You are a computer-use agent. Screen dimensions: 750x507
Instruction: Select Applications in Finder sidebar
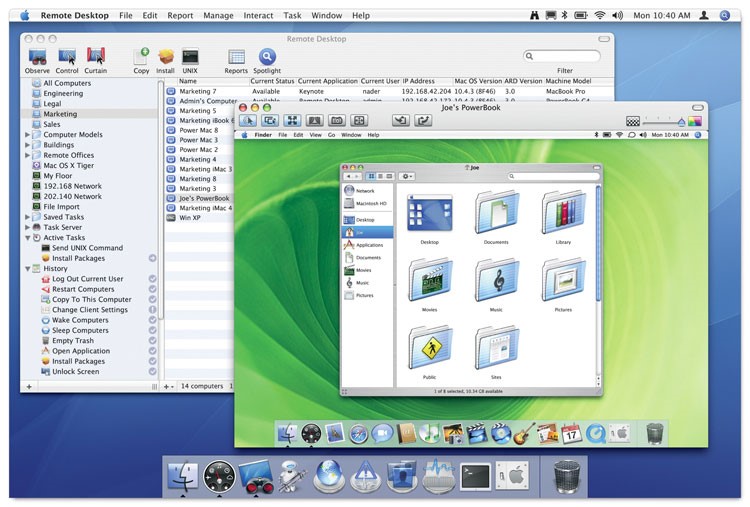367,245
